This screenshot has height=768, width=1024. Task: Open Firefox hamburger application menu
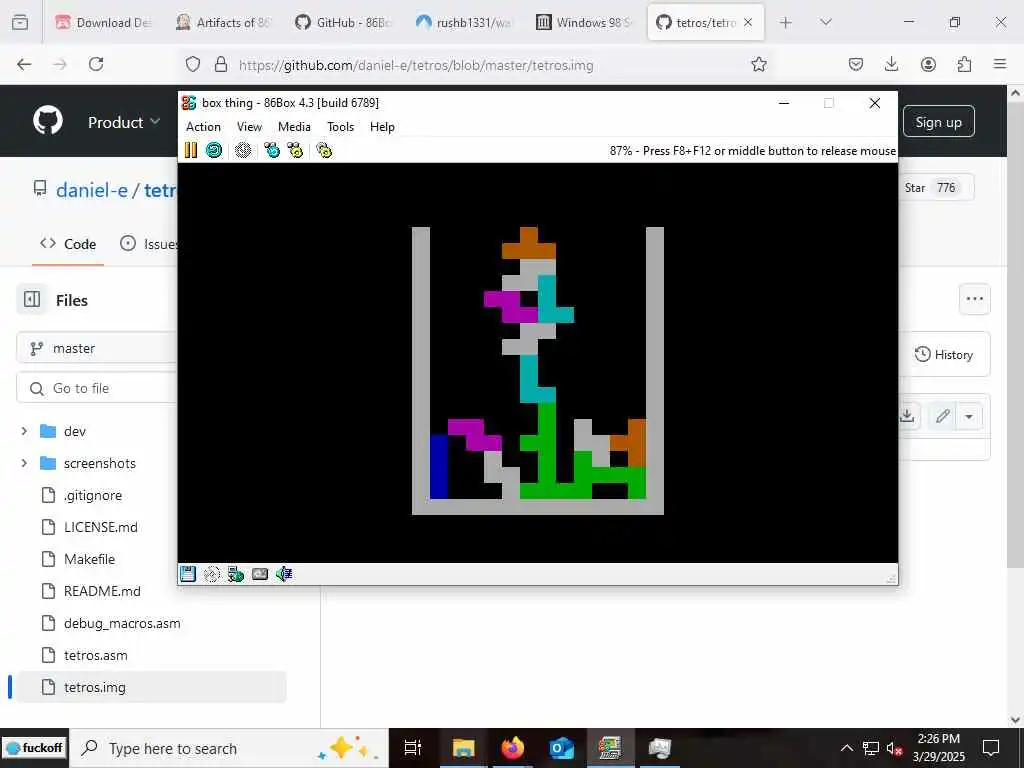1000,64
